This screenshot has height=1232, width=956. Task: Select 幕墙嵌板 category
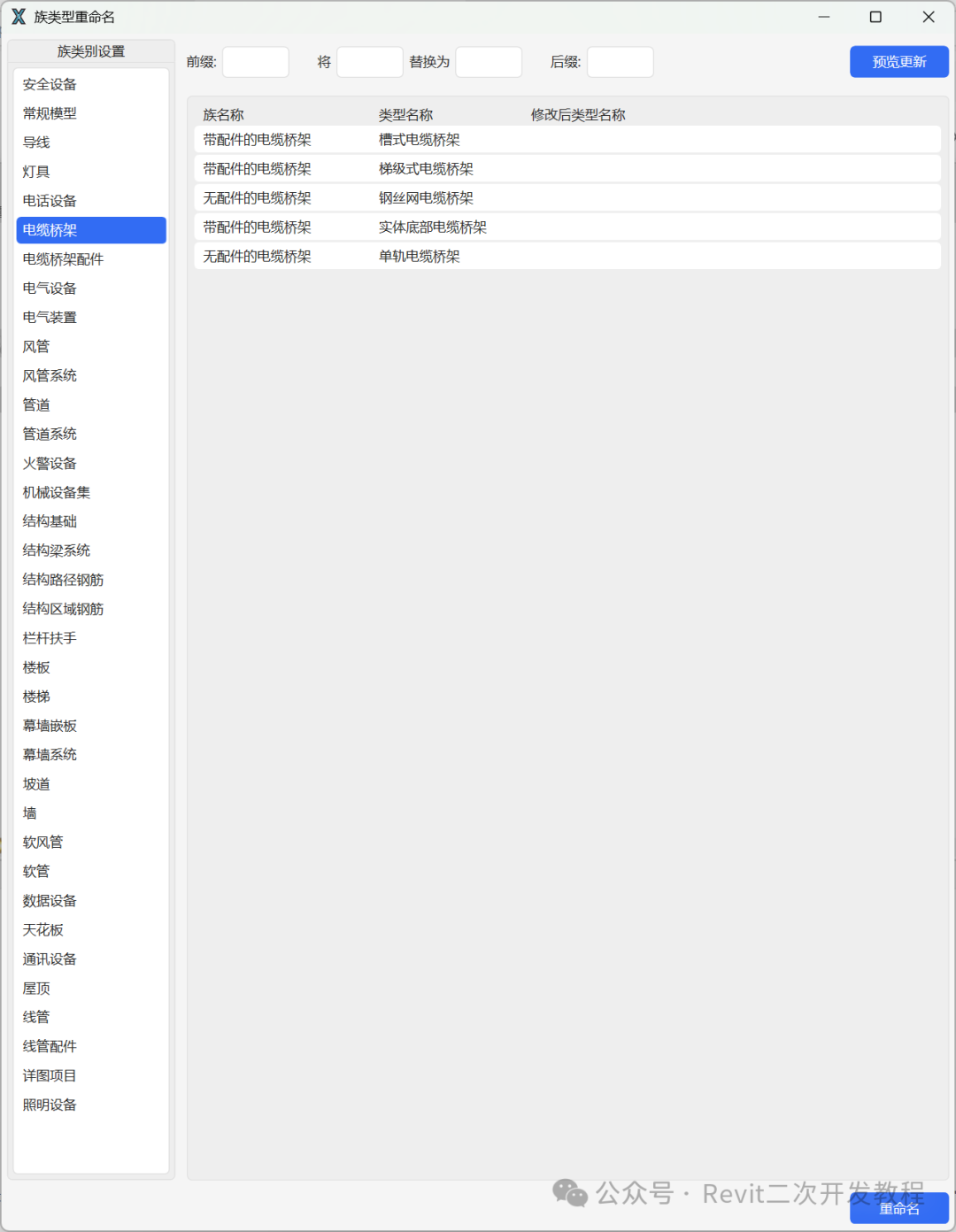(x=91, y=726)
